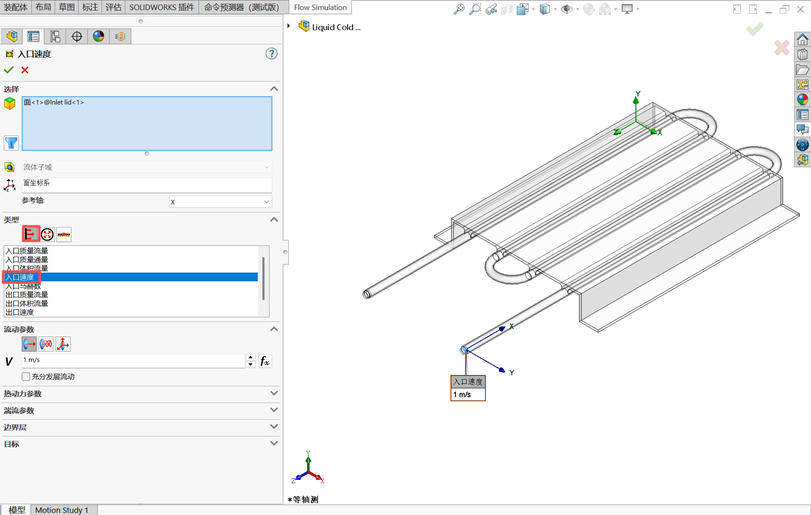The width and height of the screenshot is (811, 515).
Task: Collapse the 类型 section
Action: [274, 219]
